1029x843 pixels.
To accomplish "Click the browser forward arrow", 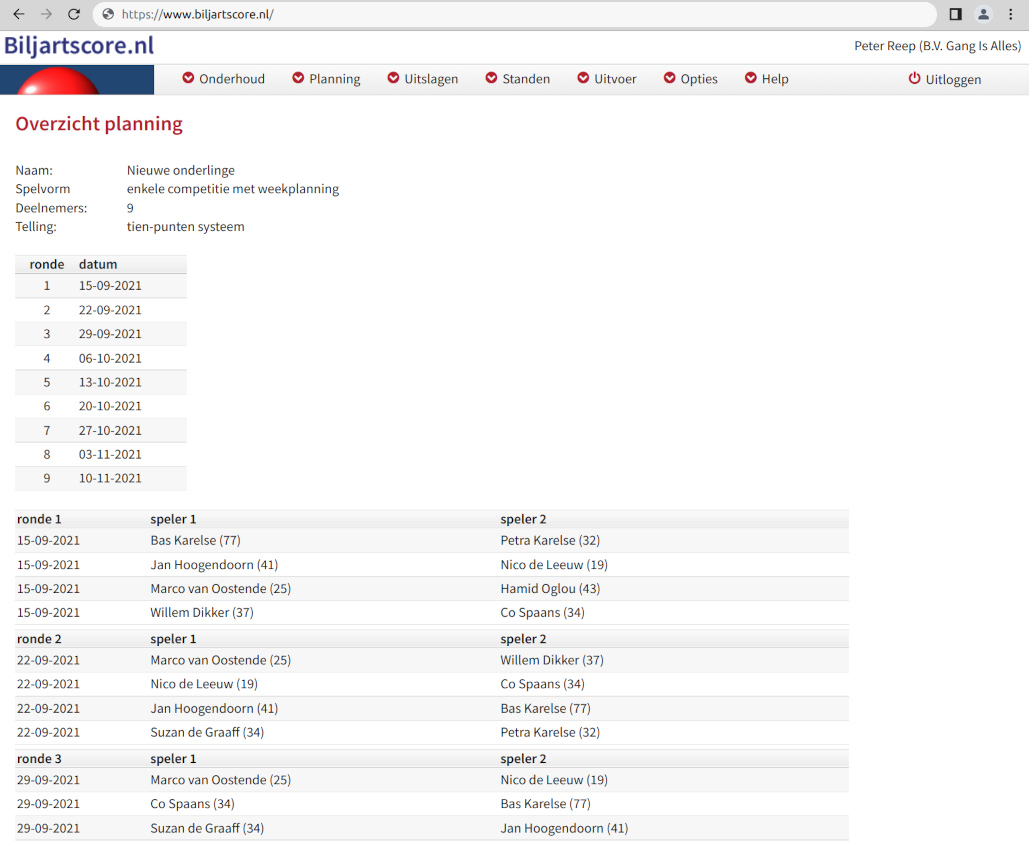I will 46,14.
